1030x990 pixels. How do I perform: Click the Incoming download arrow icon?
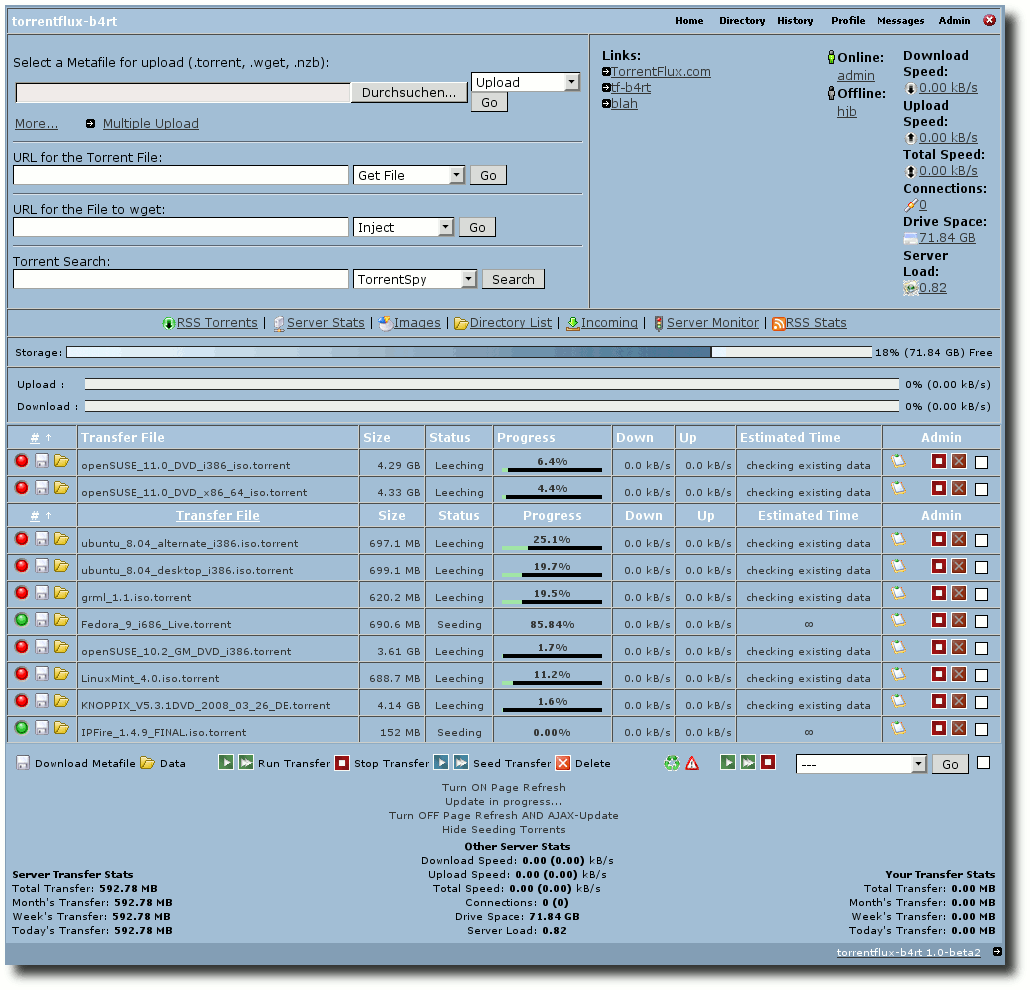pyautogui.click(x=573, y=323)
